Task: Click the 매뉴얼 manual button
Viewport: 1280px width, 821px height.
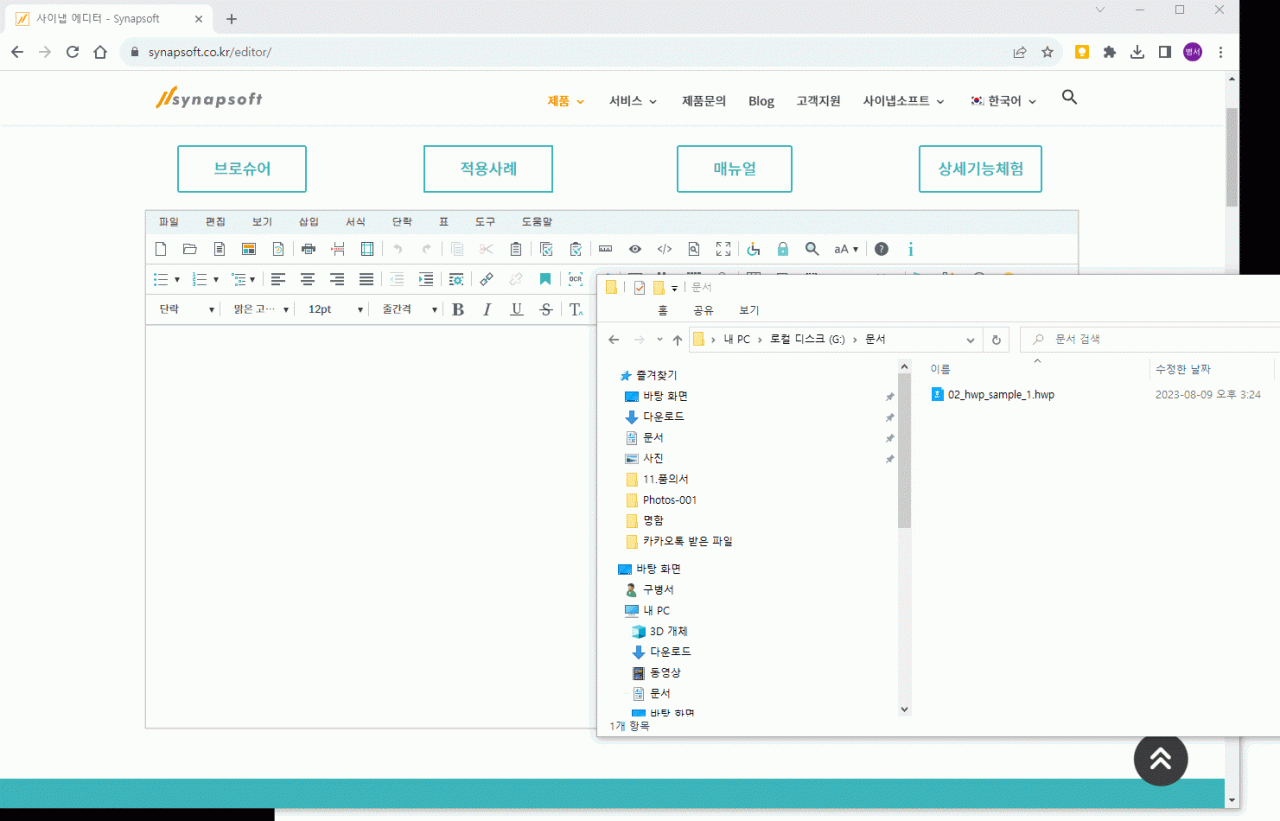Action: click(x=734, y=169)
